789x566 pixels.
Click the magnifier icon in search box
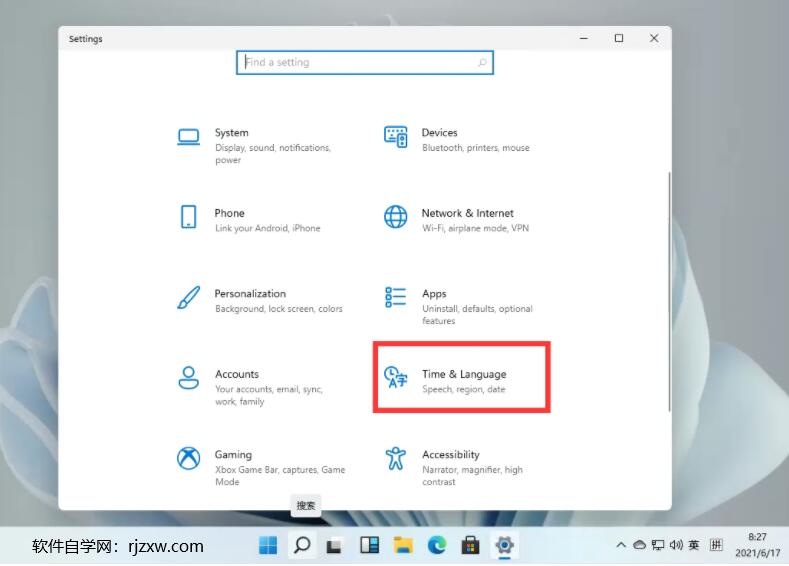point(482,62)
